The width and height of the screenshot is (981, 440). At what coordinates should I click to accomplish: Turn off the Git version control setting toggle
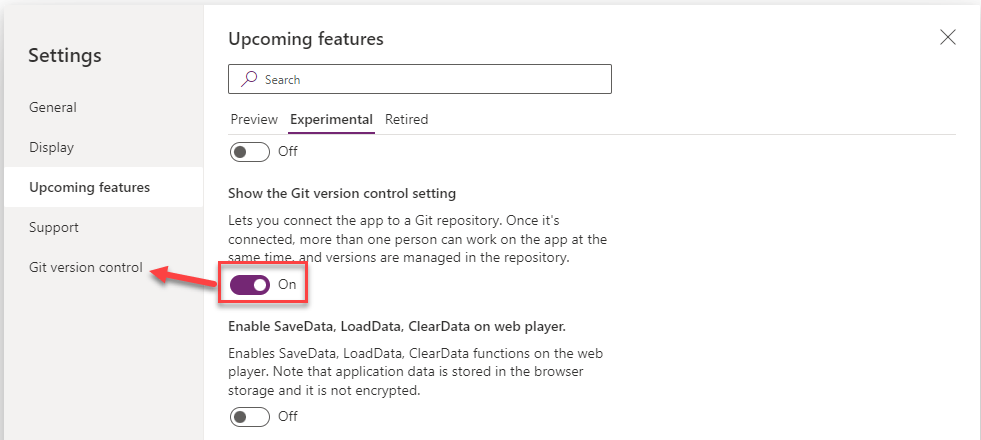[x=250, y=285]
